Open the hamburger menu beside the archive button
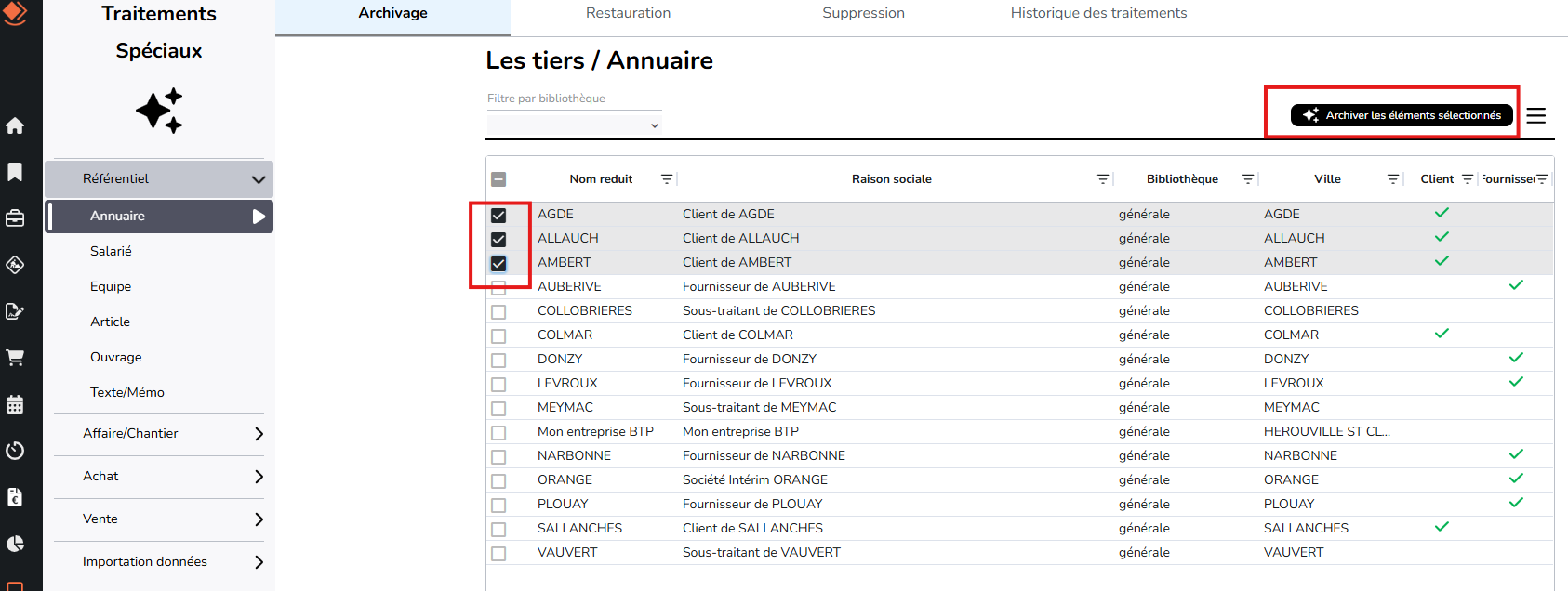 click(x=1536, y=115)
